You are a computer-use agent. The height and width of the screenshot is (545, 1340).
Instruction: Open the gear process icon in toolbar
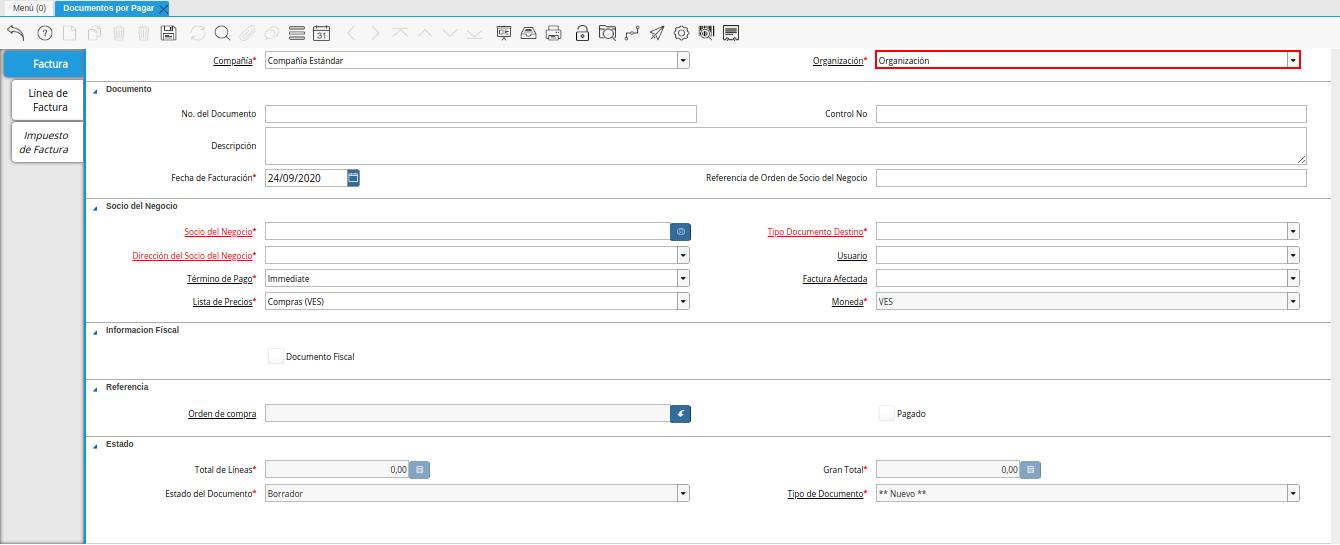coord(681,33)
